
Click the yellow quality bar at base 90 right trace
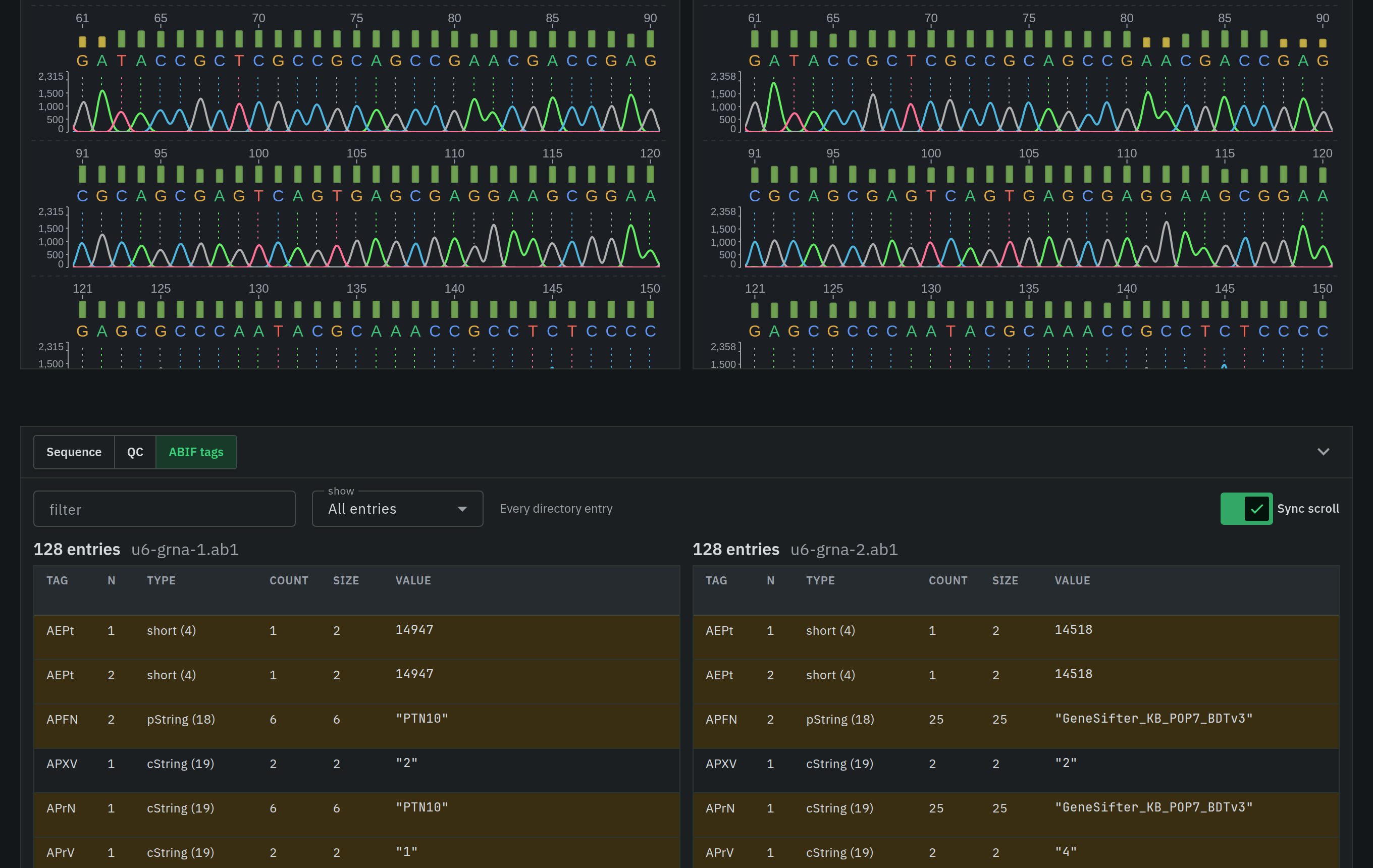click(x=1323, y=43)
